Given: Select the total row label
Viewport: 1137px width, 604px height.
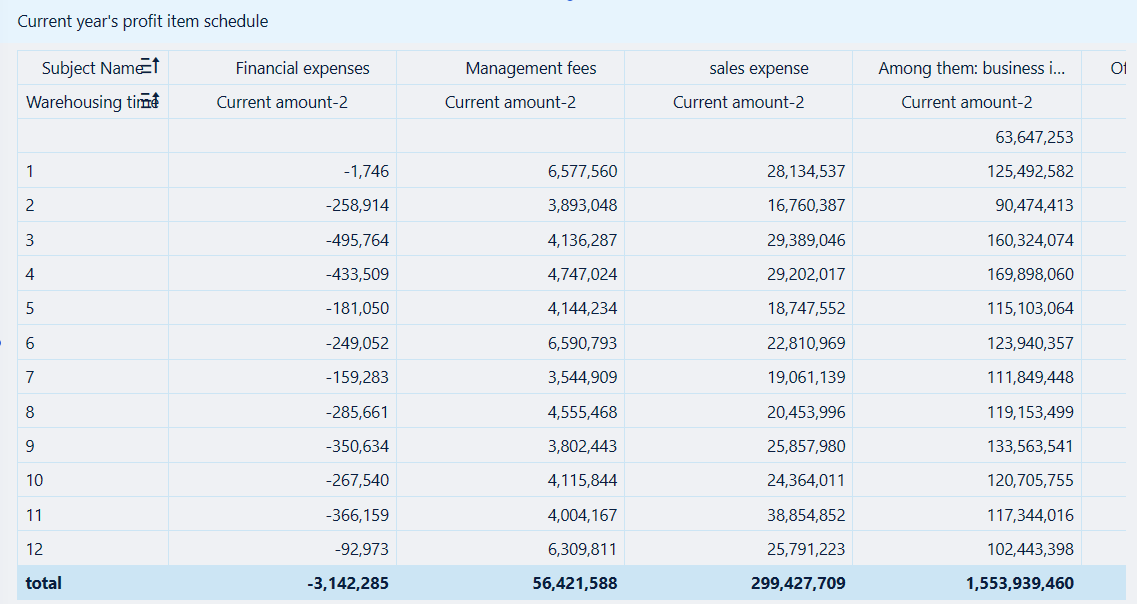Looking at the screenshot, I should coord(43,583).
